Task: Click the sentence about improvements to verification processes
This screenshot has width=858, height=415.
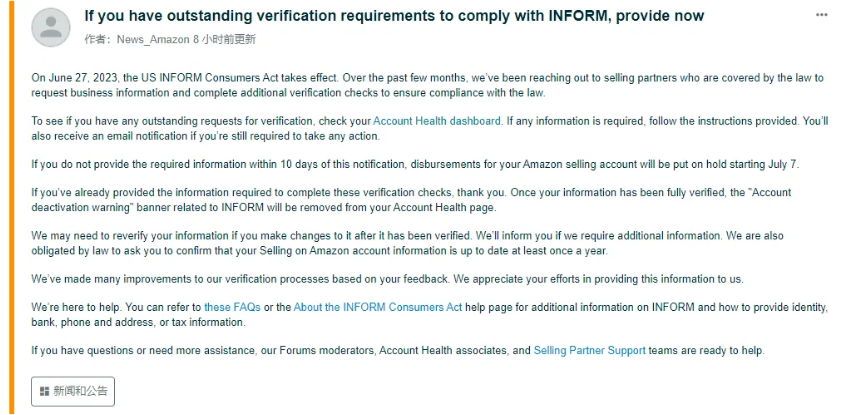Action: click(x=387, y=279)
